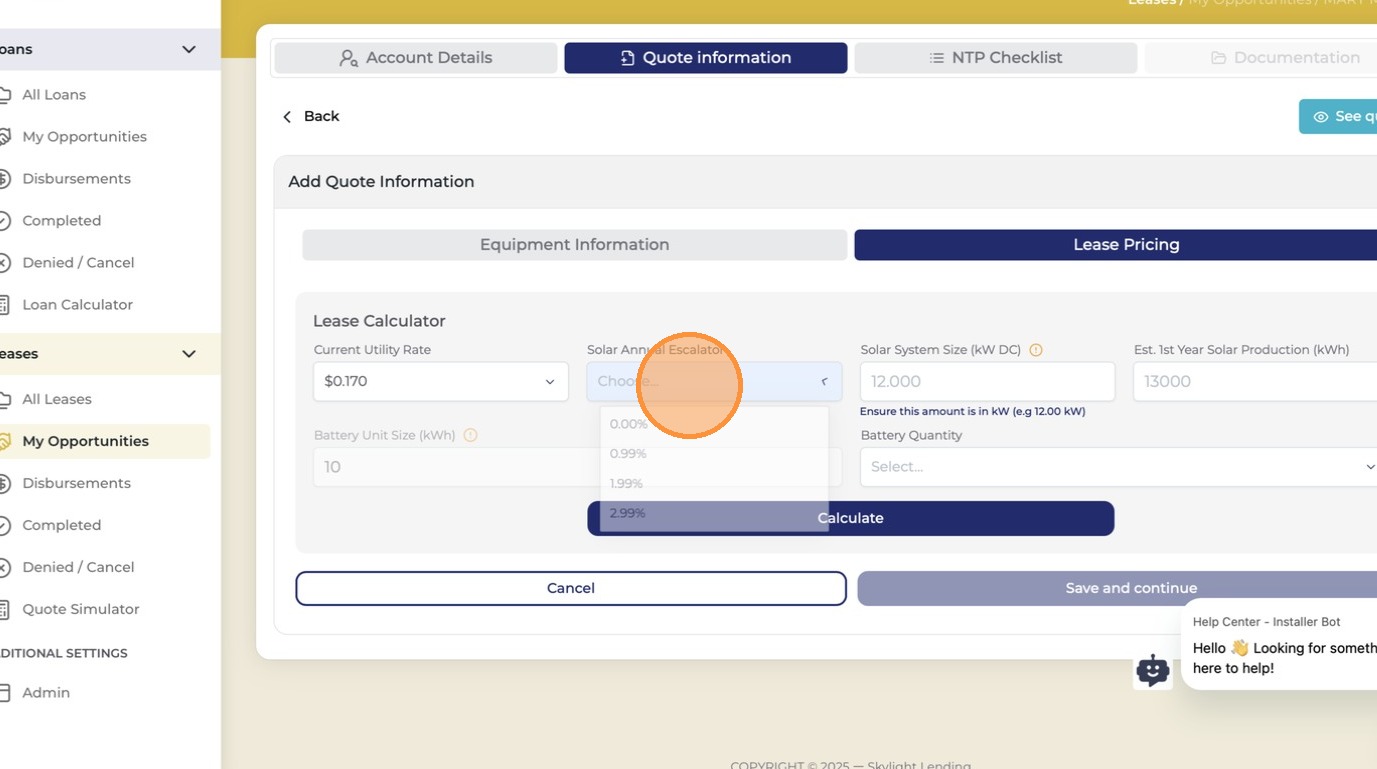This screenshot has height=769, width=1377.
Task: Click the eye icon on the See quote button
Action: (1320, 117)
